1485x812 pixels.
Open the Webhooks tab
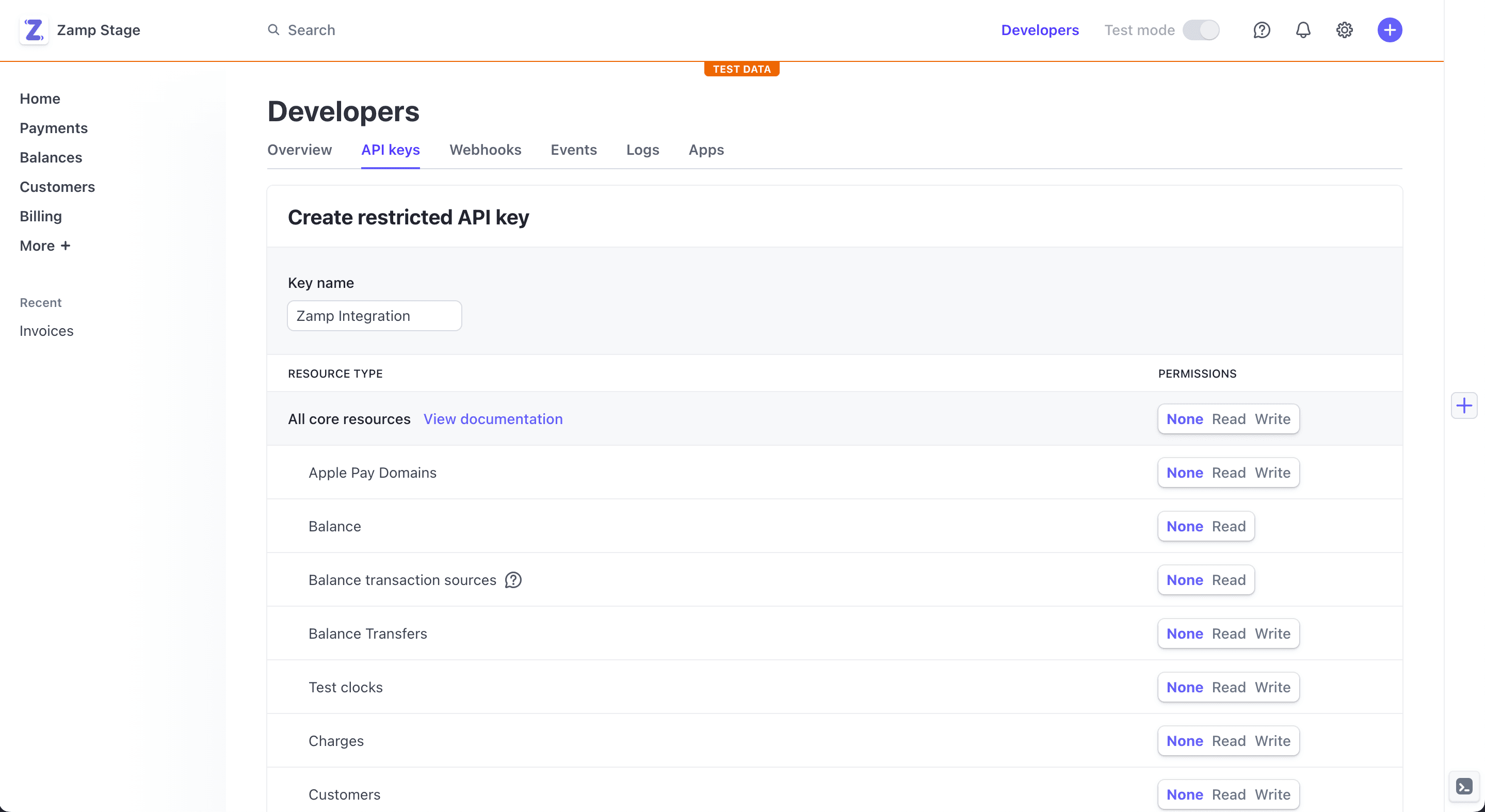485,150
